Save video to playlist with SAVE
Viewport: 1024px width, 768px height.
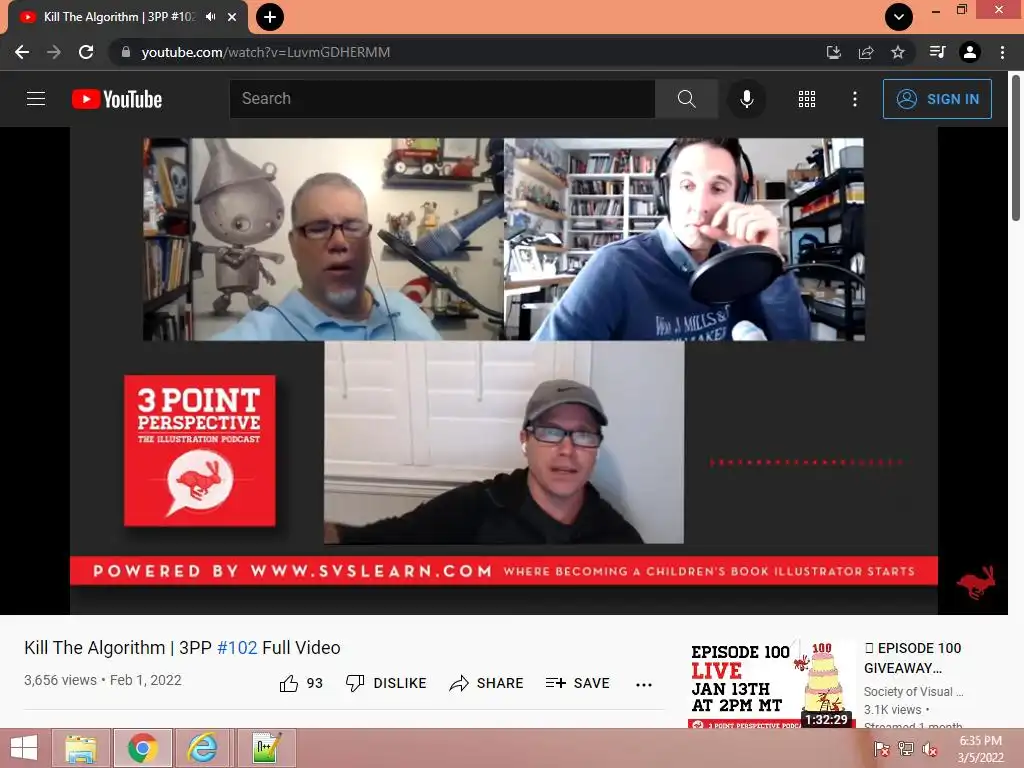coord(577,683)
